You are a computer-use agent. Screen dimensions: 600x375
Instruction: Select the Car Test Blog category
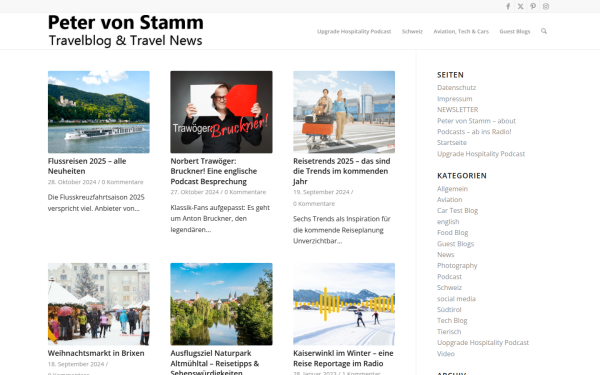click(x=458, y=210)
